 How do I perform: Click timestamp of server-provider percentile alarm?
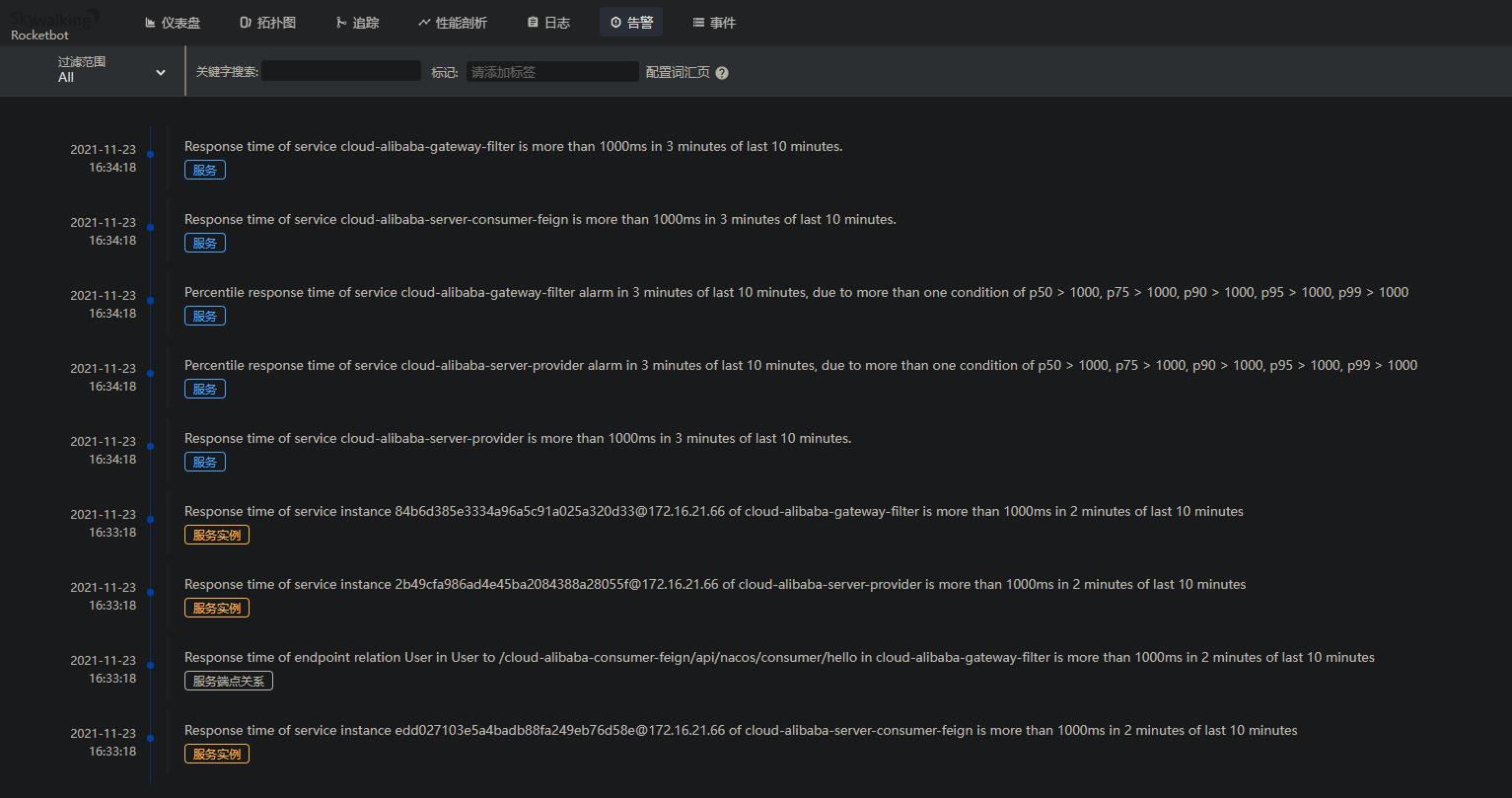coord(103,377)
